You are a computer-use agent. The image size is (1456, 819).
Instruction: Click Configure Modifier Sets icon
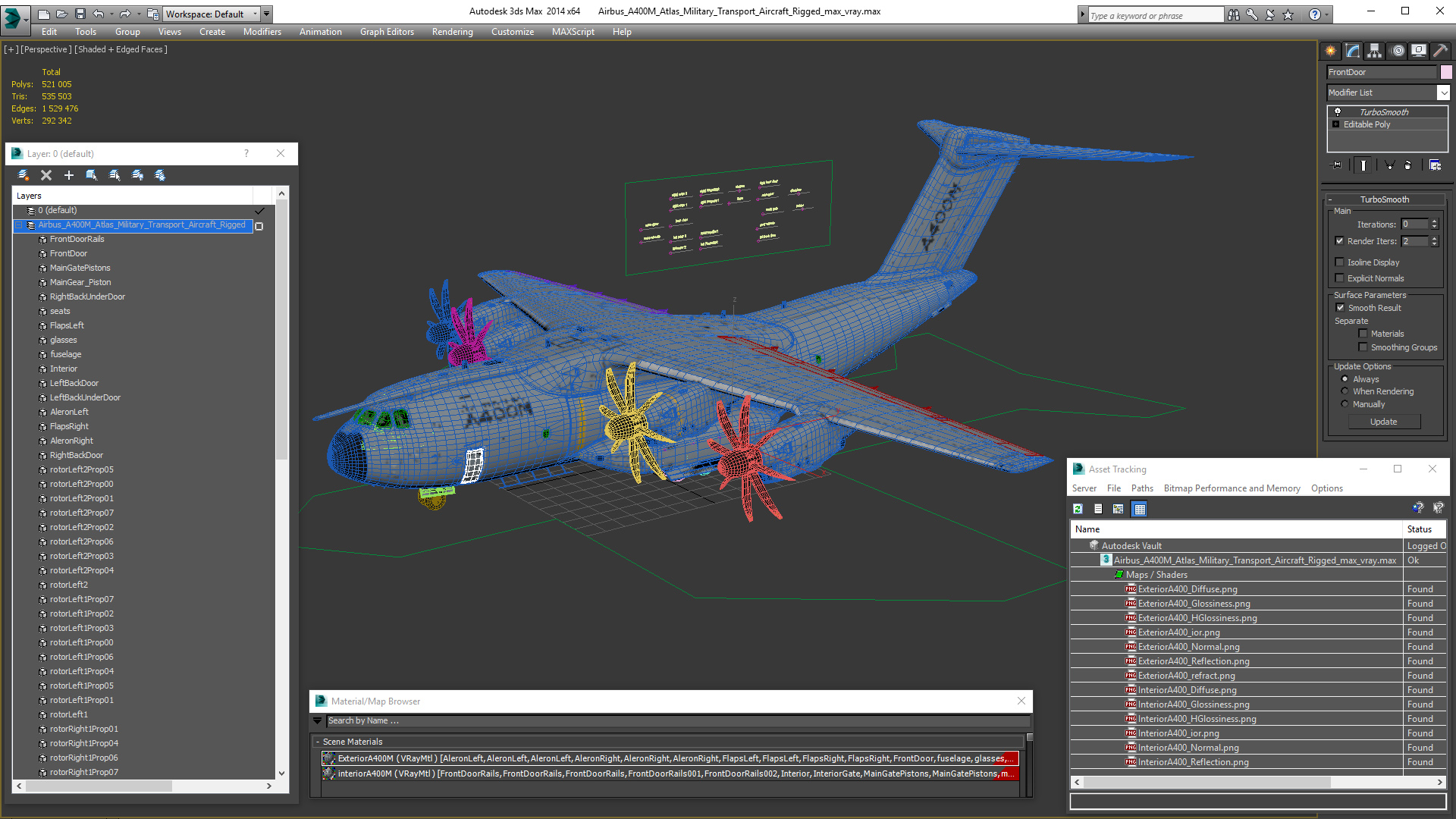(x=1436, y=165)
